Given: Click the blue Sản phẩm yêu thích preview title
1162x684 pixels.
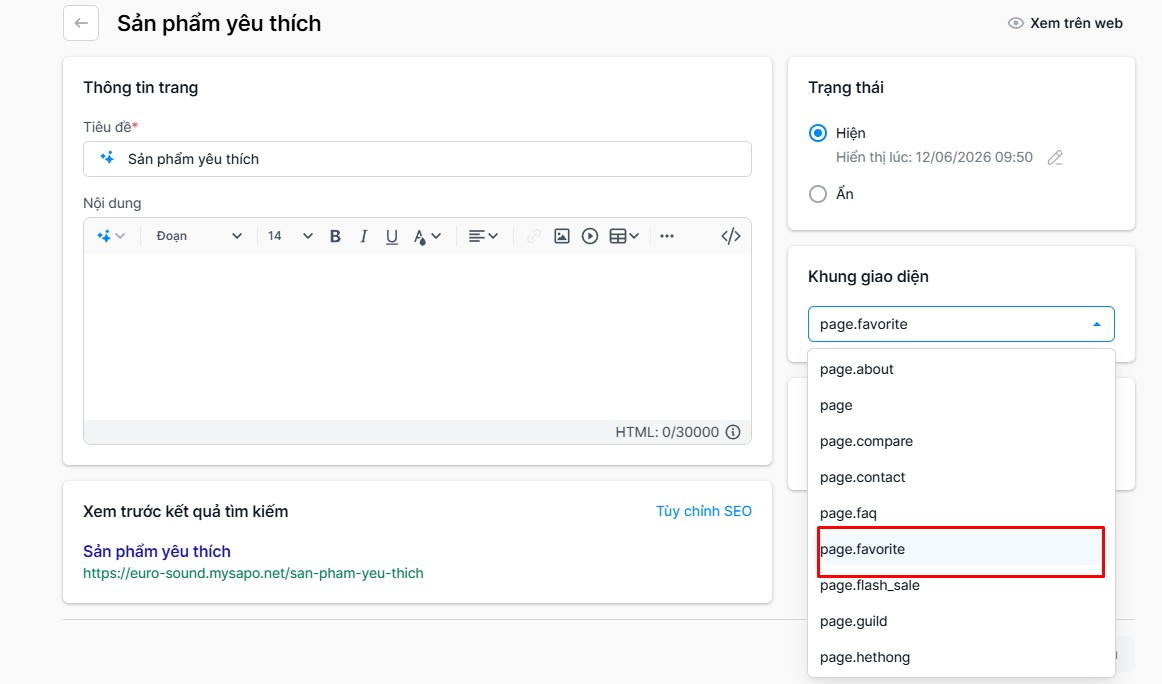Looking at the screenshot, I should [x=157, y=551].
